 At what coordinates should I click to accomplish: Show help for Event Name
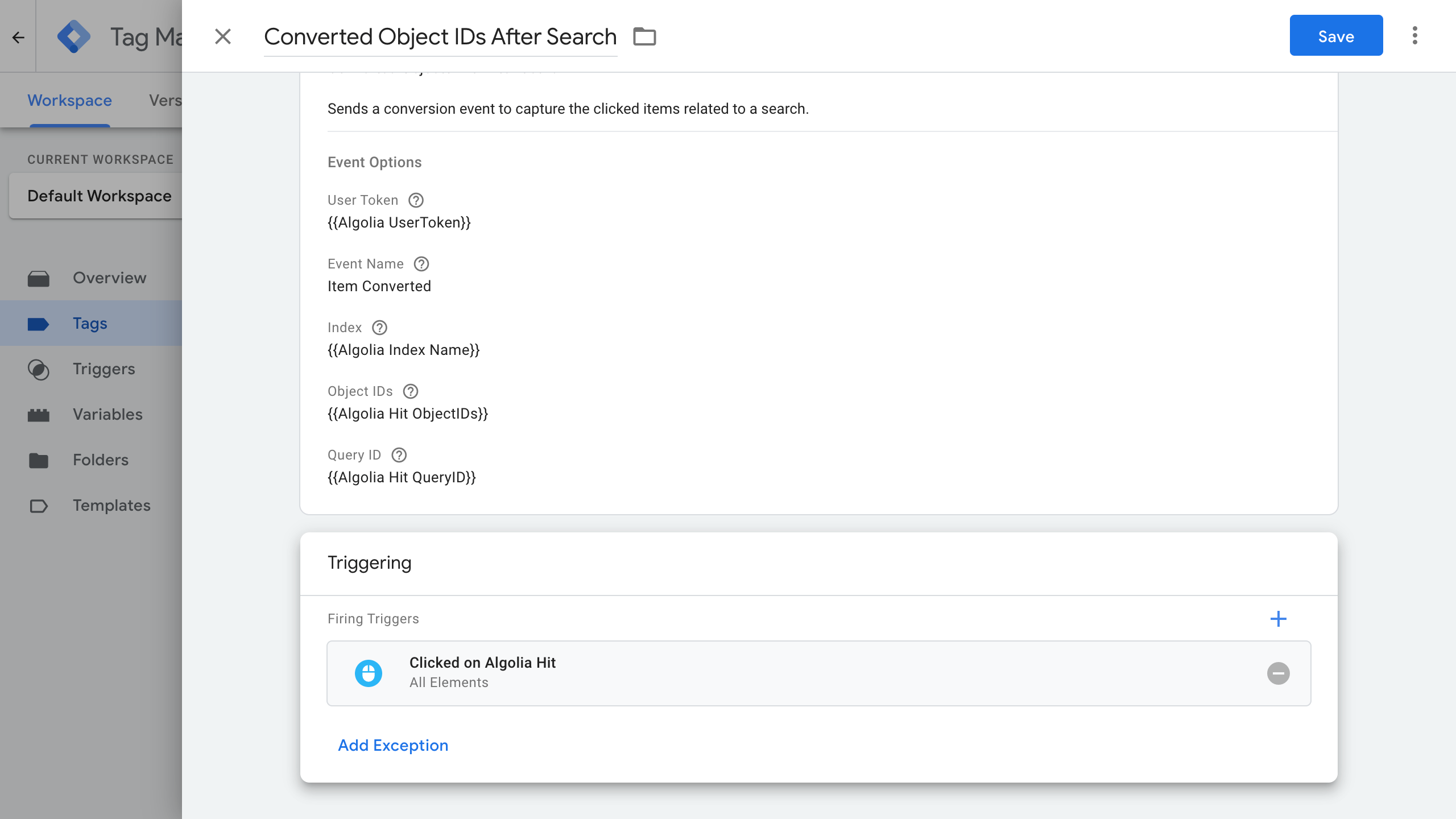pyautogui.click(x=421, y=264)
